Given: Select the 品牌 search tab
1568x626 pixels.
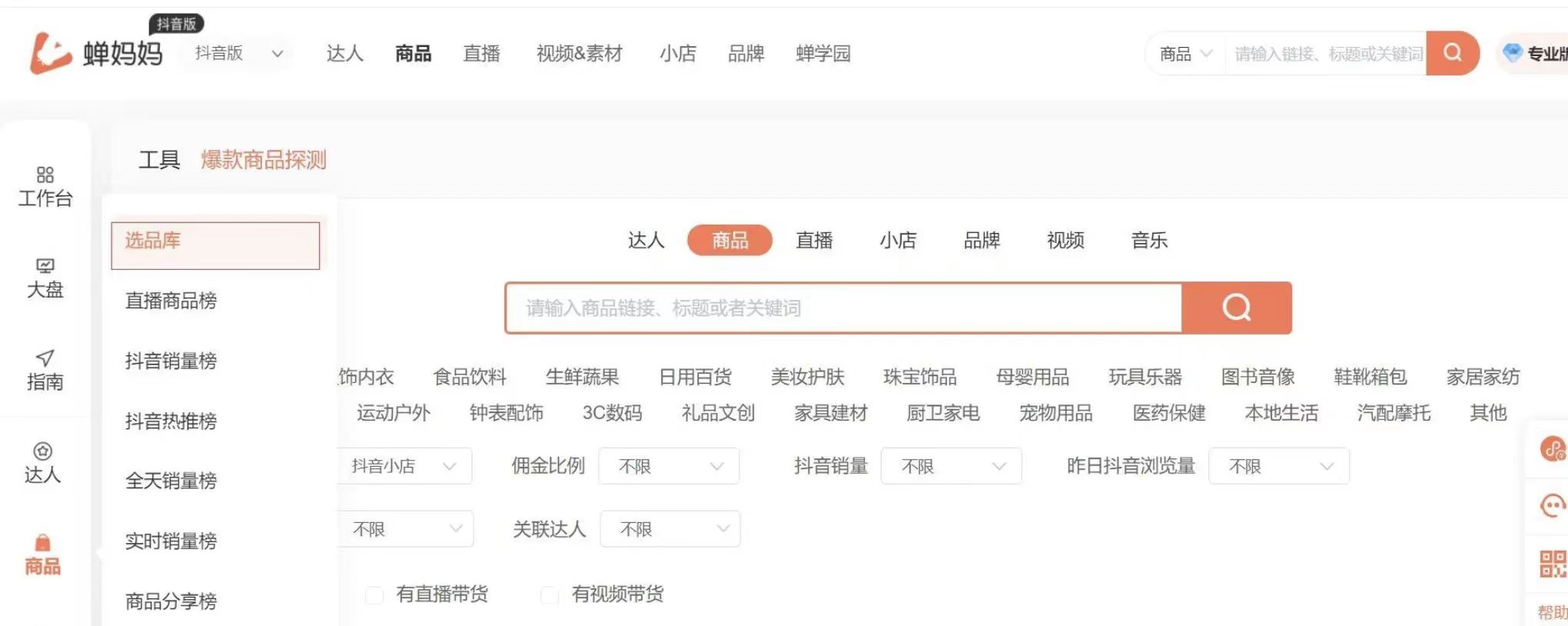Looking at the screenshot, I should [x=982, y=240].
